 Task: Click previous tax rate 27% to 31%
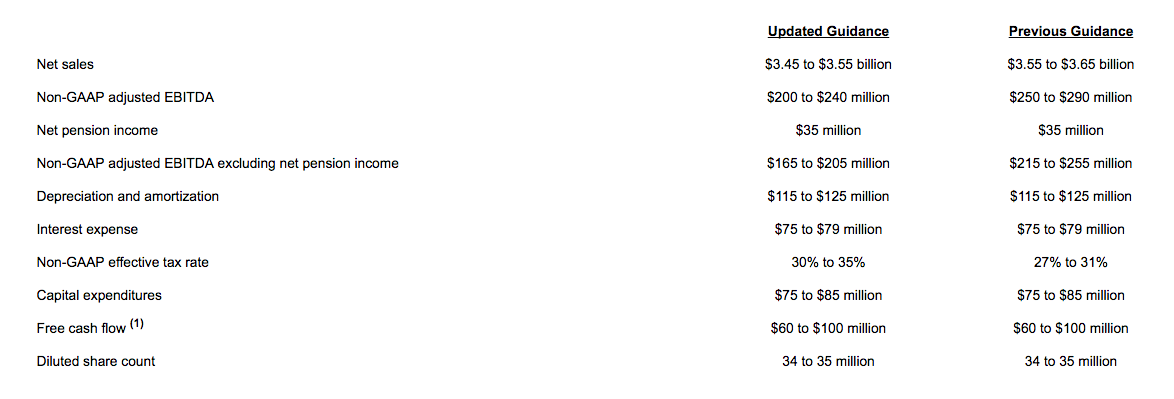1071,262
